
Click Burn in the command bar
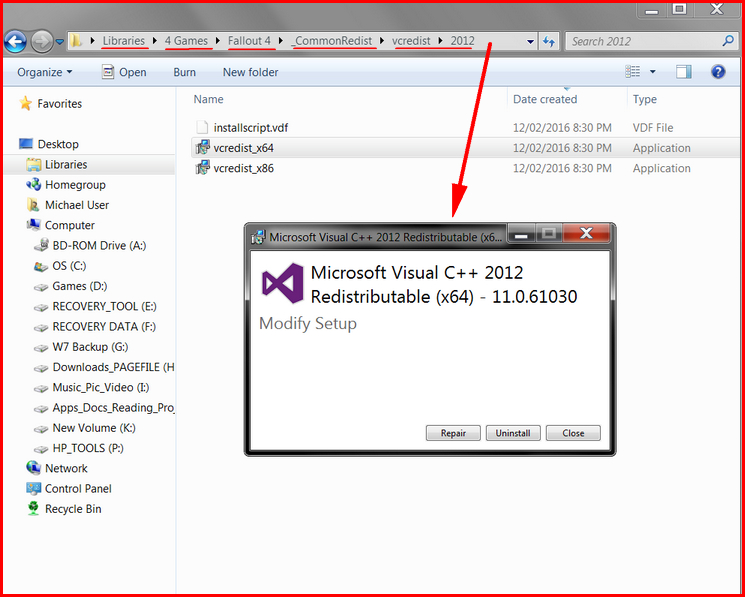pyautogui.click(x=184, y=72)
